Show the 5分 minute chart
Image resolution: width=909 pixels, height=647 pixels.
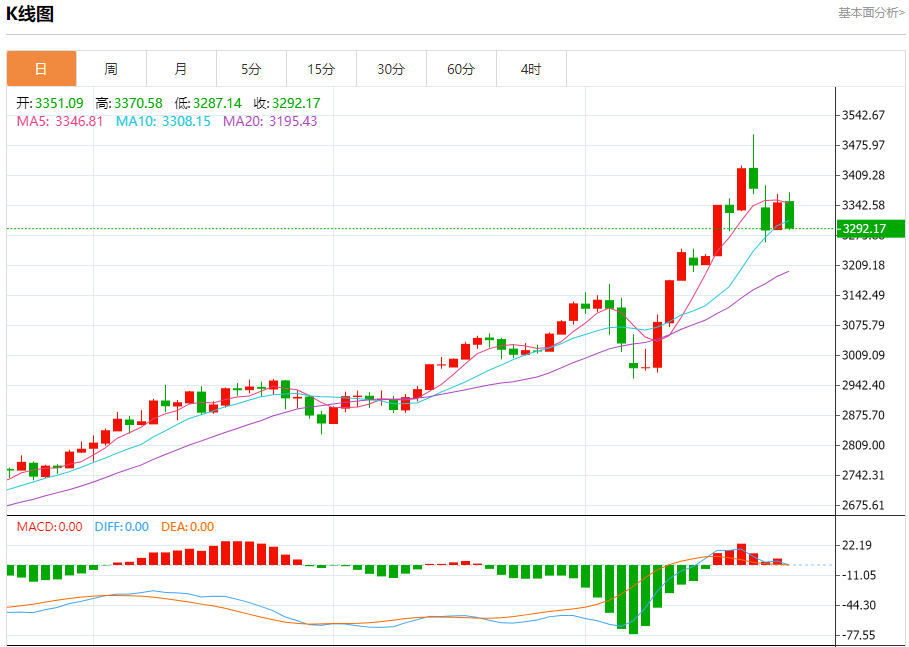click(251, 69)
